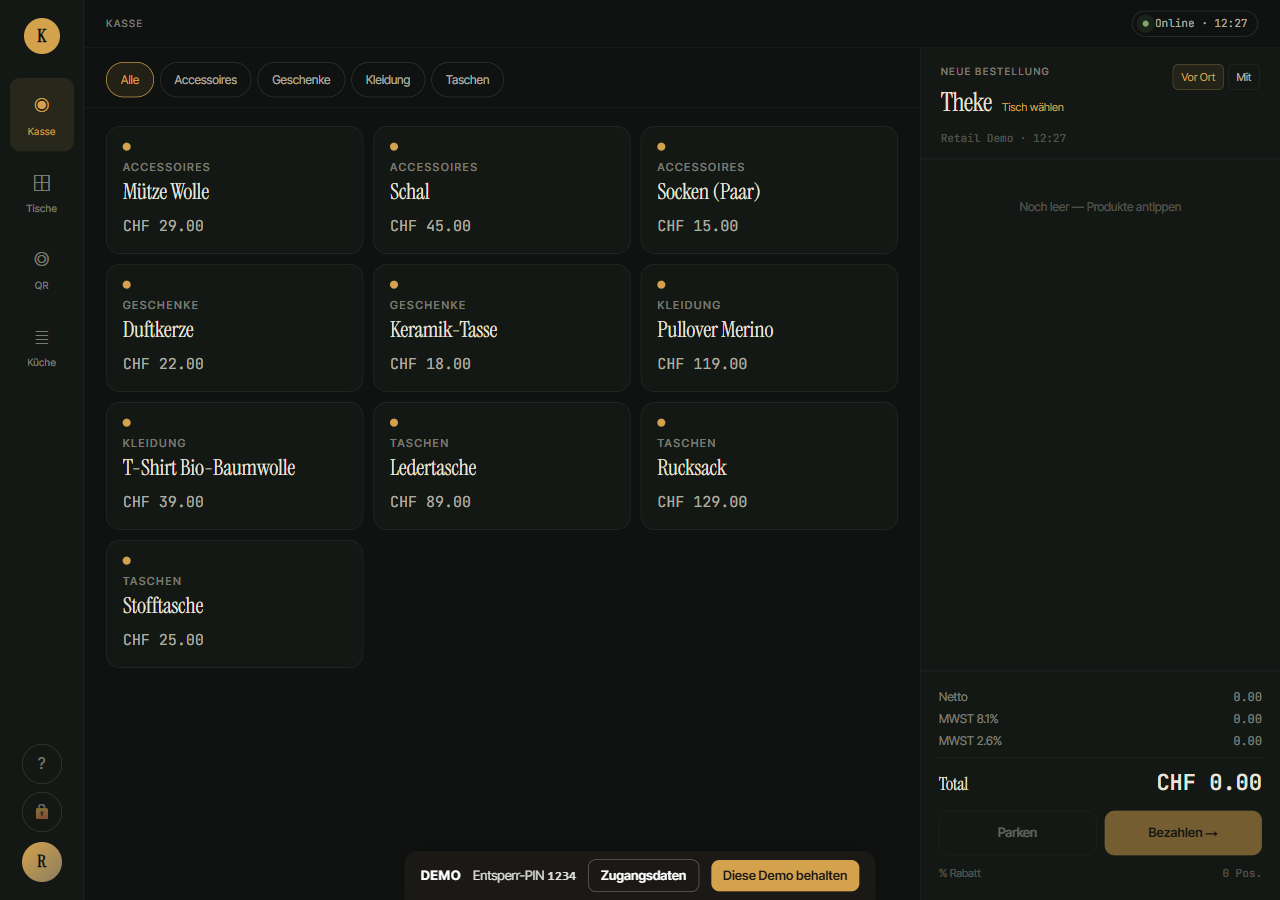Click the MWST 8.1% row

(1100, 719)
